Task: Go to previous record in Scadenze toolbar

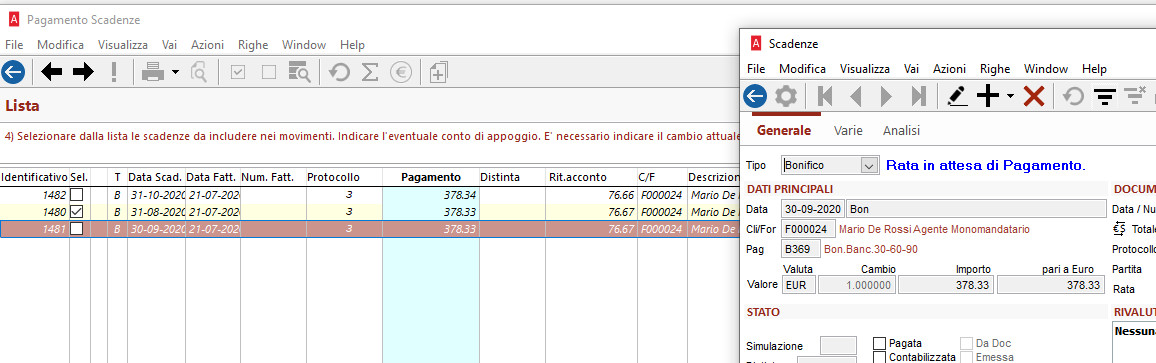Action: click(x=856, y=96)
